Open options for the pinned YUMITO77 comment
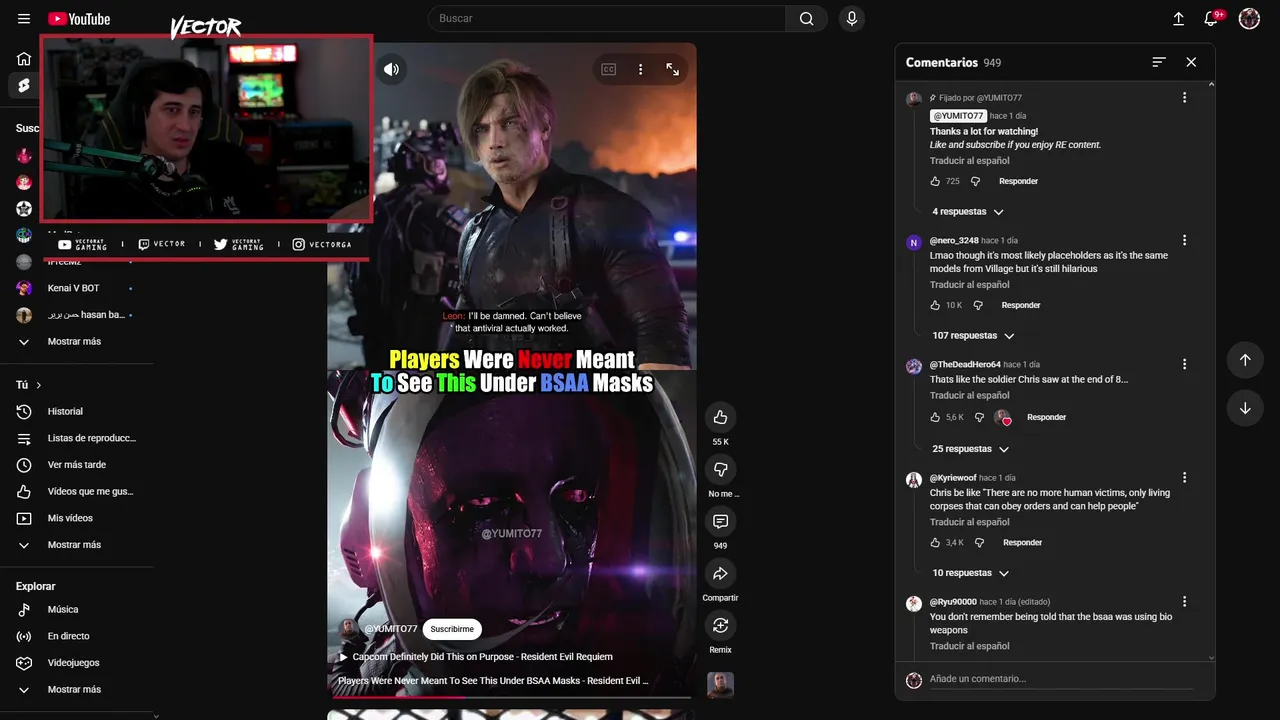Screen dimensions: 1280x720 [x=1184, y=97]
